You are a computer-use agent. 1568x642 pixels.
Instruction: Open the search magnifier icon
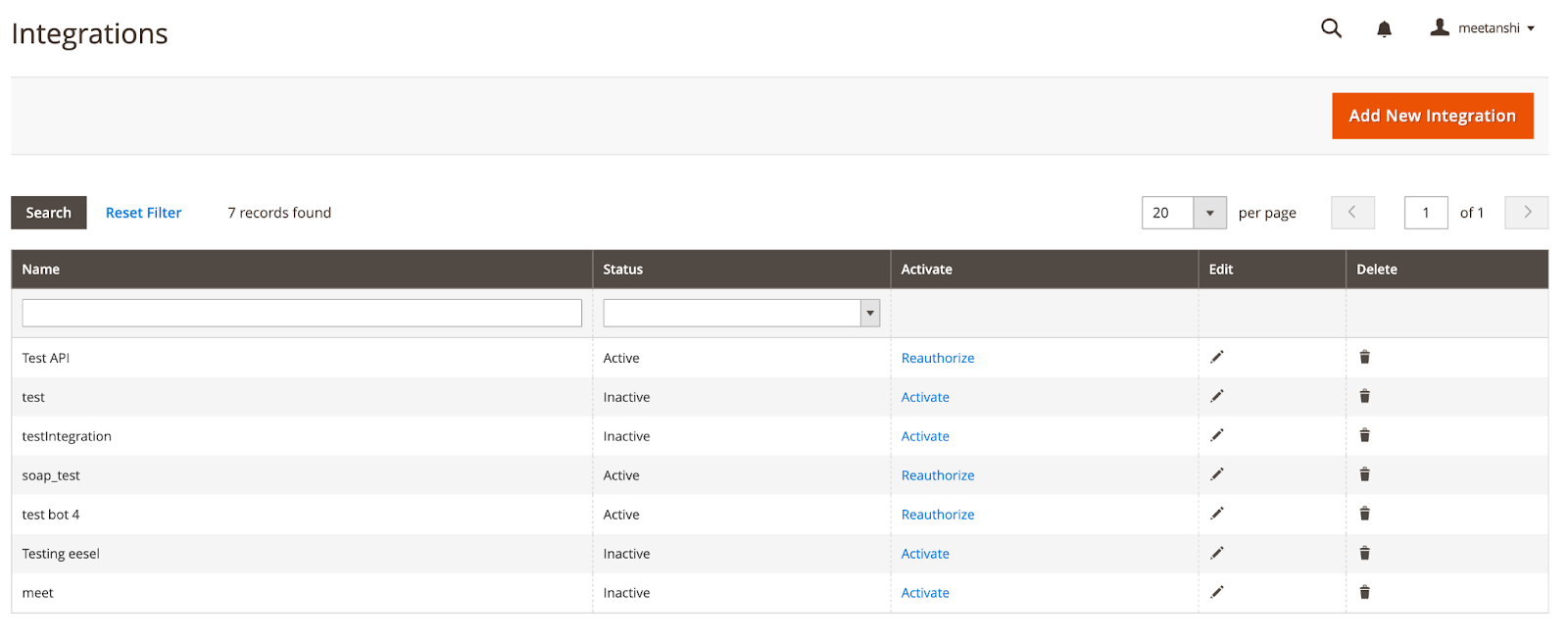(x=1331, y=28)
